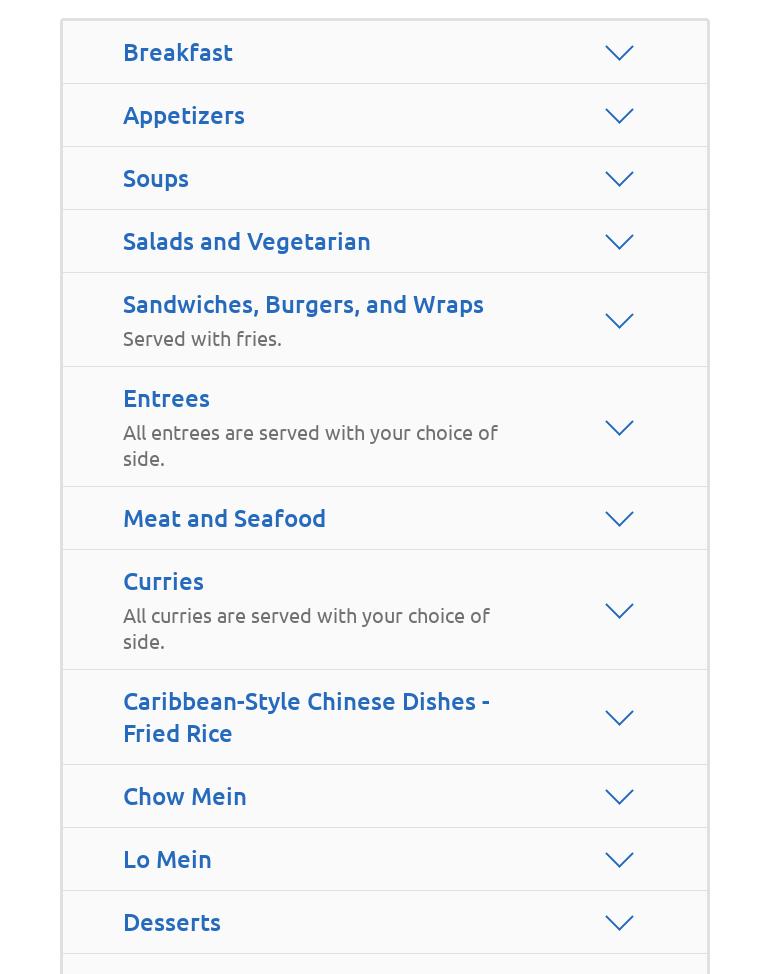Select the Appetizers menu heading
This screenshot has height=974, width=770.
point(184,115)
